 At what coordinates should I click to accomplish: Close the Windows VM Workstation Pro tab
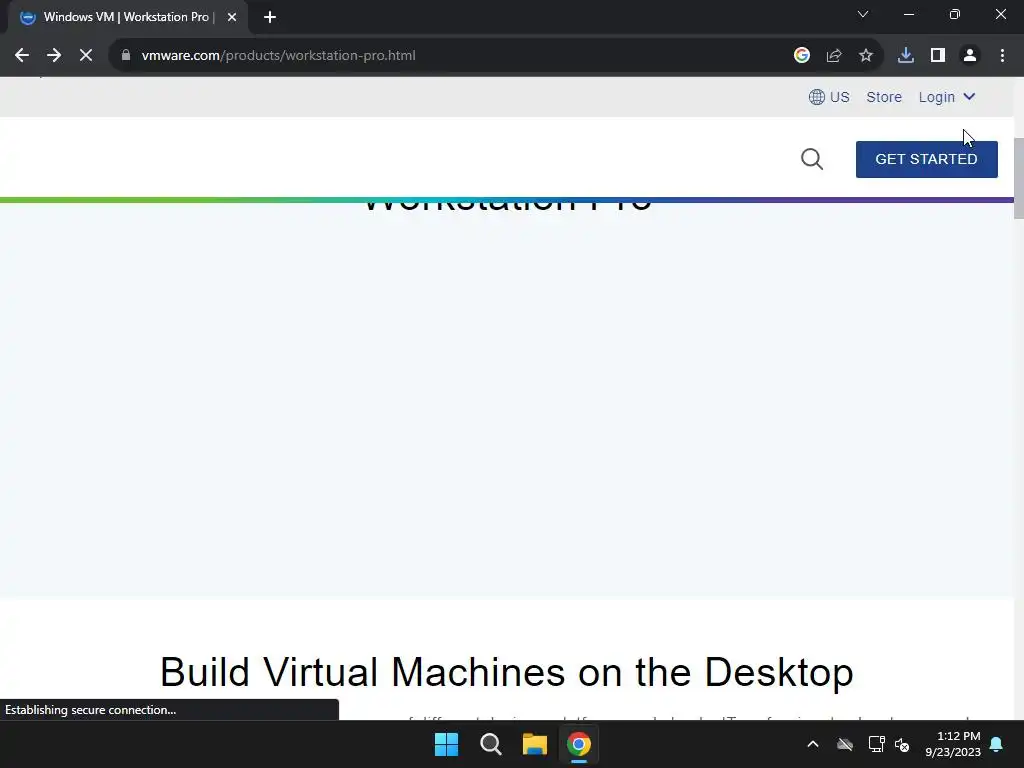232,18
